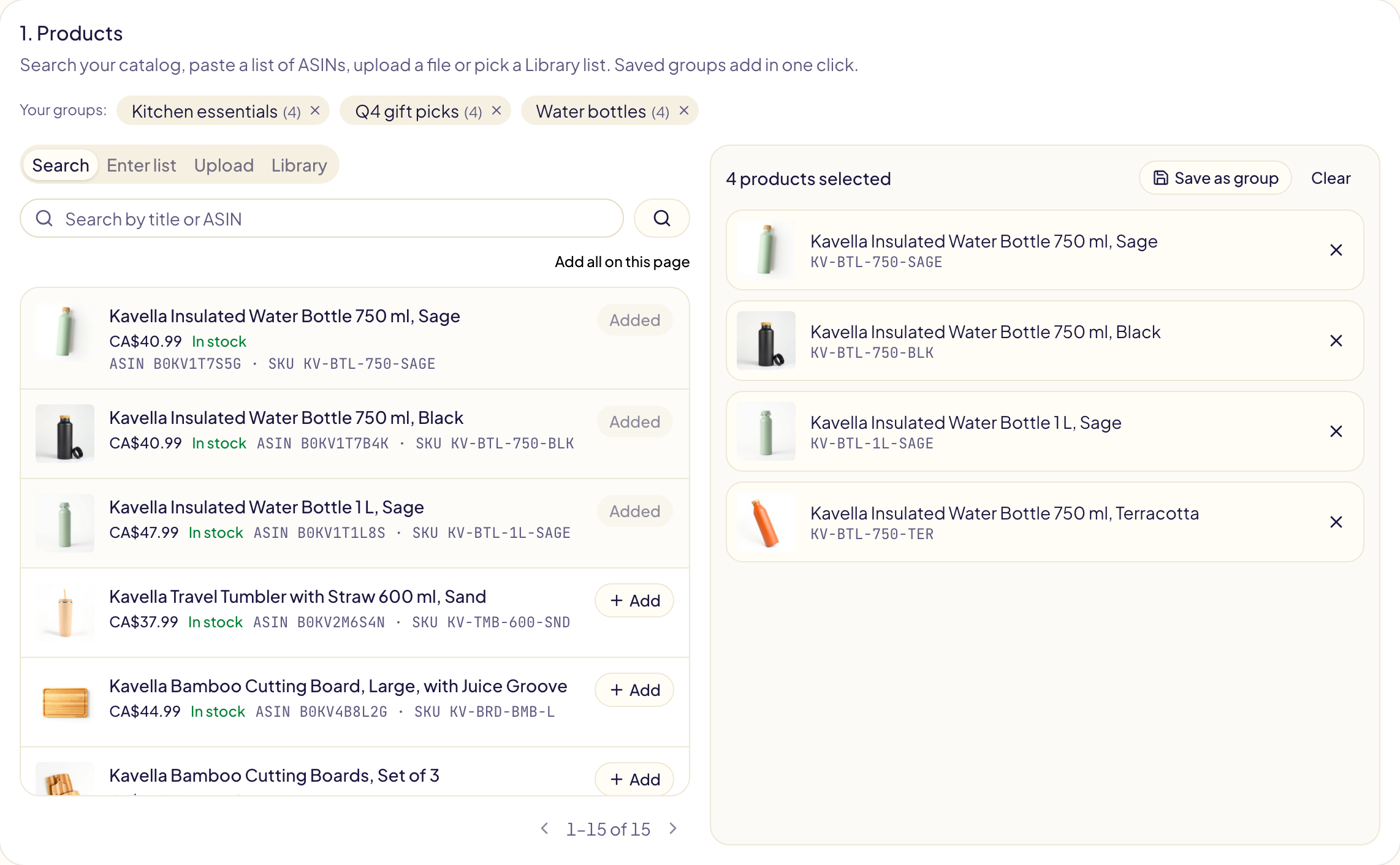Add Bamboo Cutting Boards Set of 3
This screenshot has width=1400, height=865.
coord(634,779)
